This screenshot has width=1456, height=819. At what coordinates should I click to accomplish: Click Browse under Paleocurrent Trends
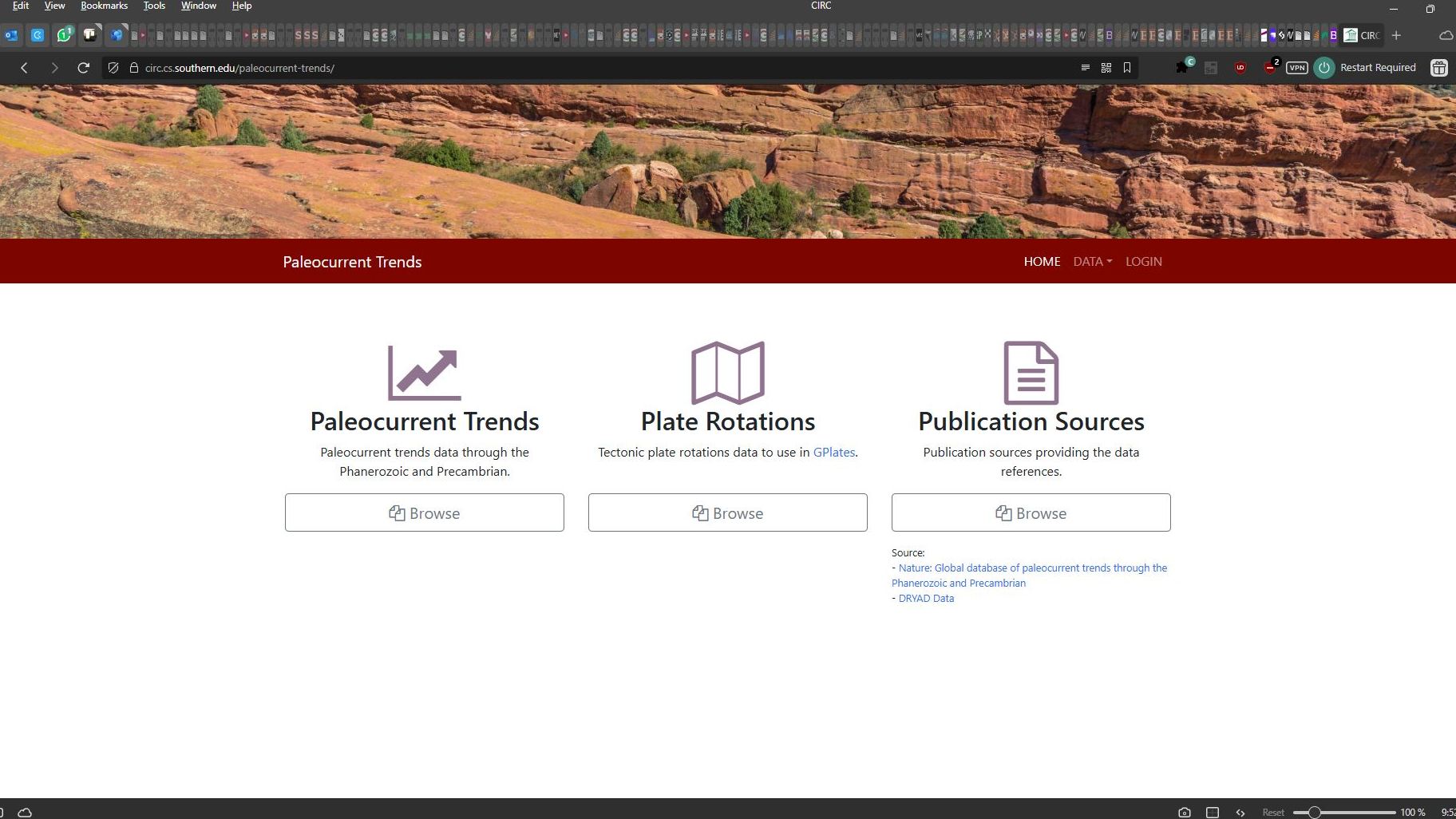425,512
